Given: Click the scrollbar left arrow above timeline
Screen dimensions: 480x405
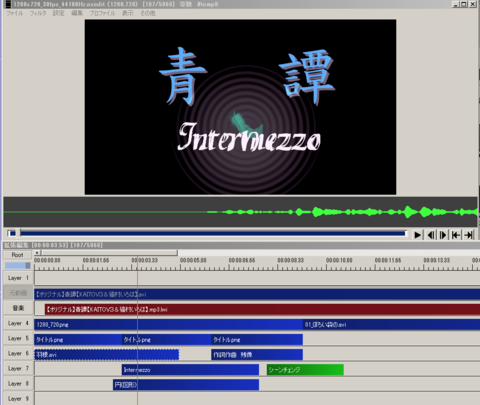Looking at the screenshot, I should coord(37,253).
